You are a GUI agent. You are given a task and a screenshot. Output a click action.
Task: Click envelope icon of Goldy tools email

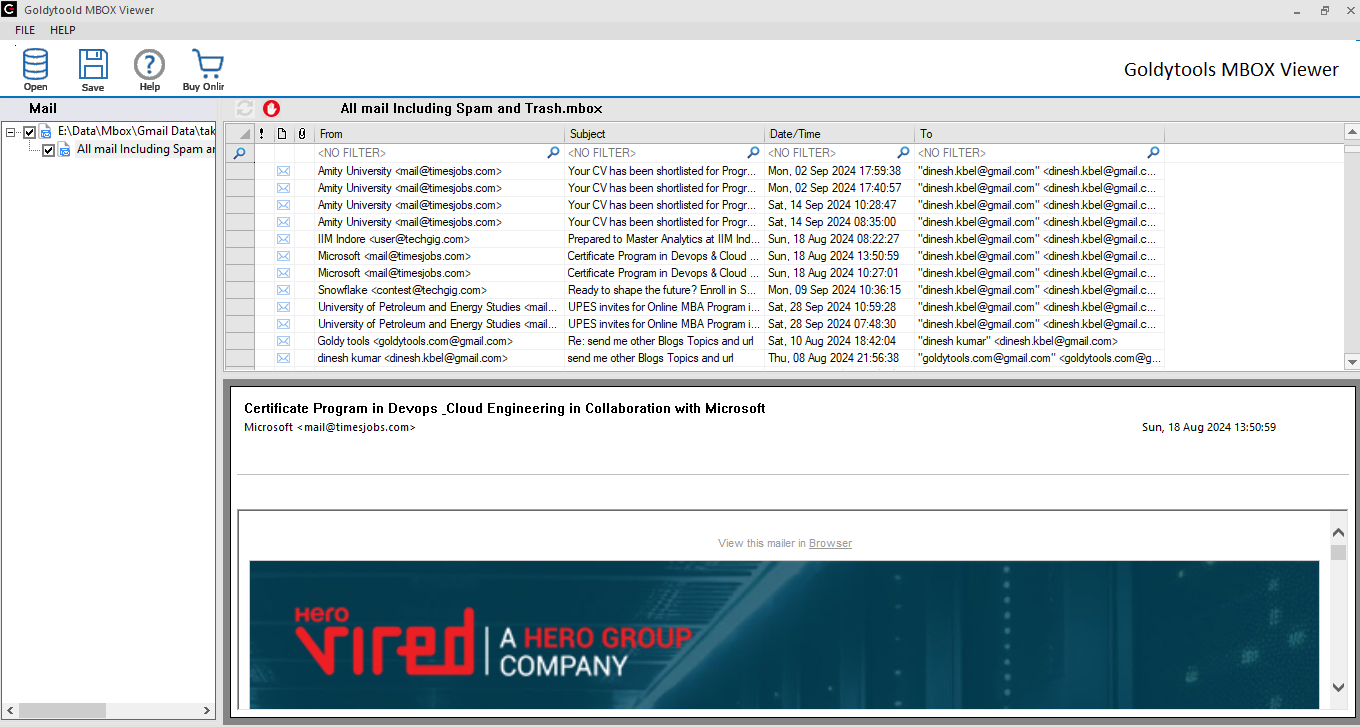click(283, 341)
